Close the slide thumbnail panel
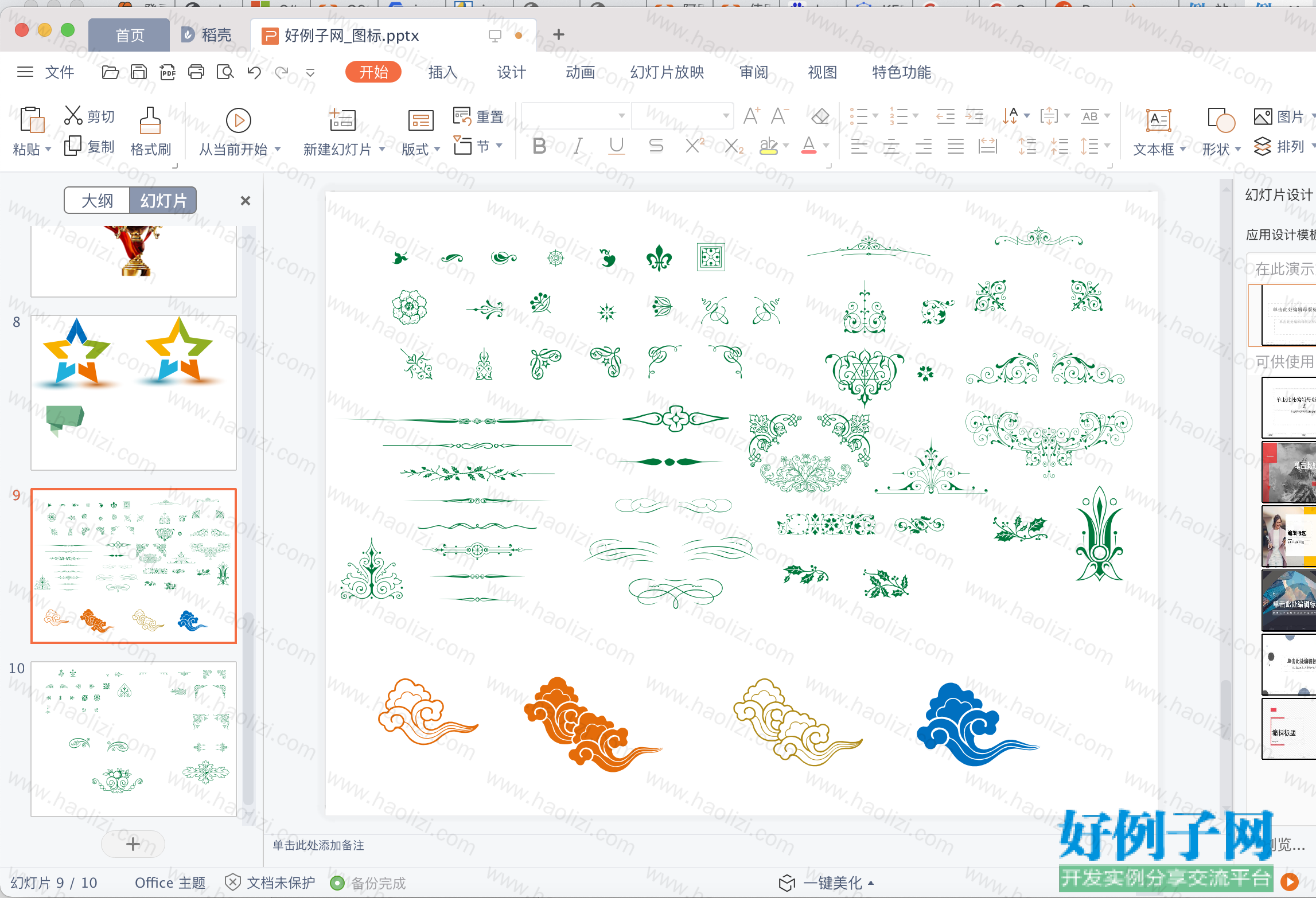This screenshot has width=1316, height=898. [246, 201]
